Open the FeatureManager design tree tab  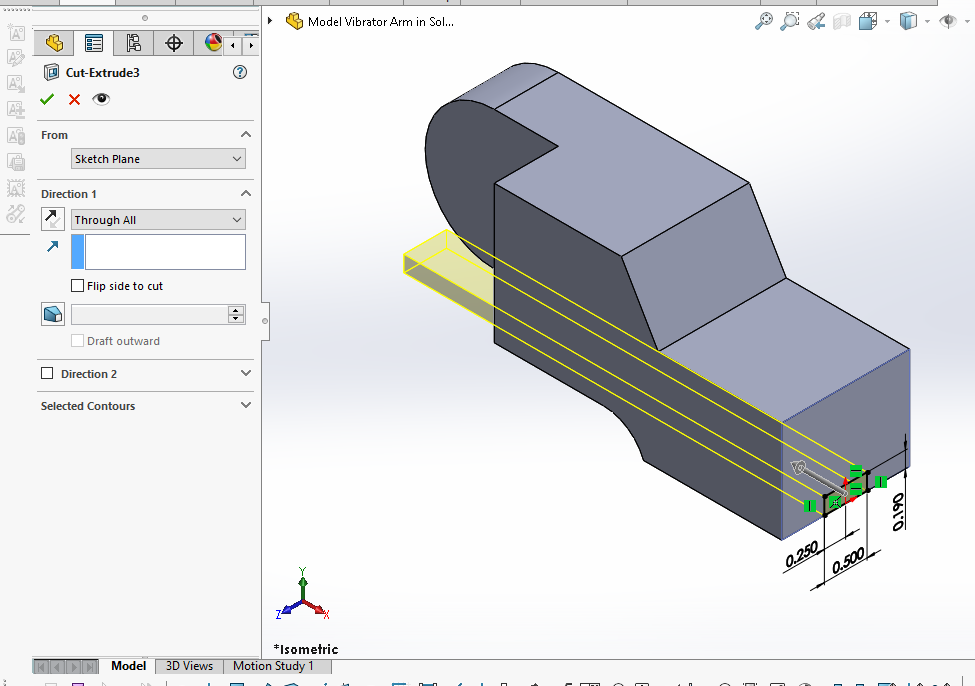[54, 43]
